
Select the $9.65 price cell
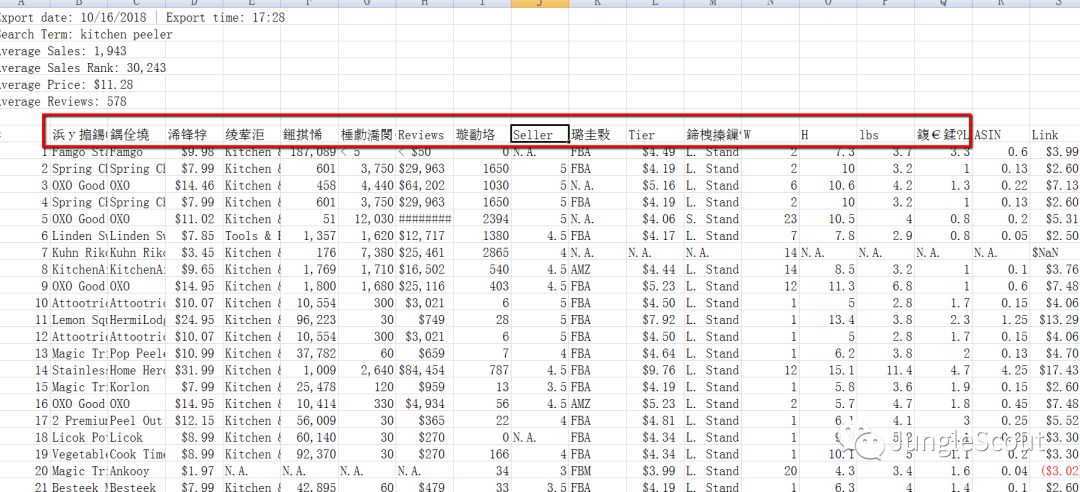(x=194, y=269)
